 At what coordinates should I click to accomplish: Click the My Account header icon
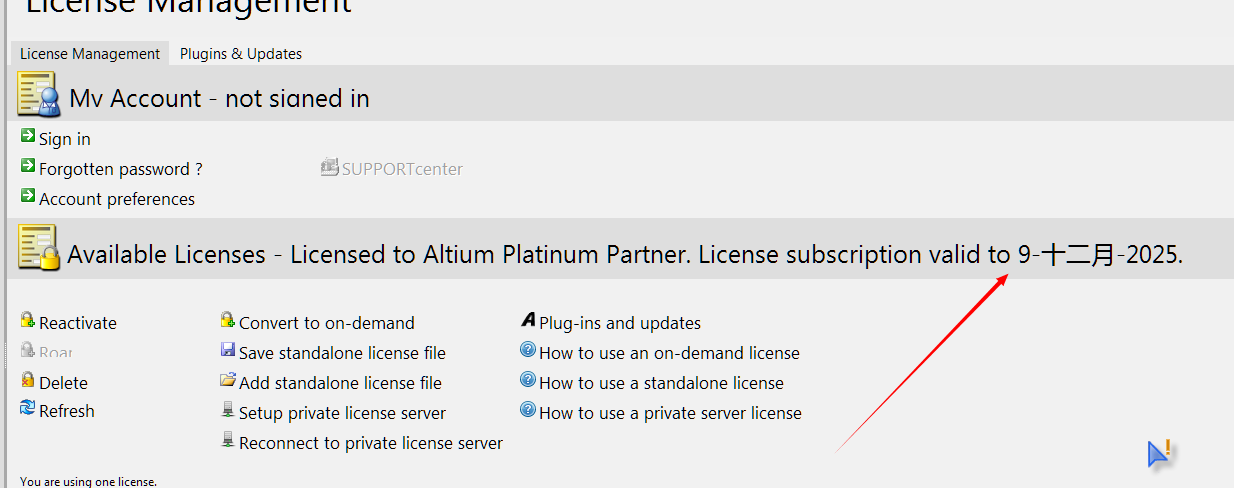click(x=37, y=96)
